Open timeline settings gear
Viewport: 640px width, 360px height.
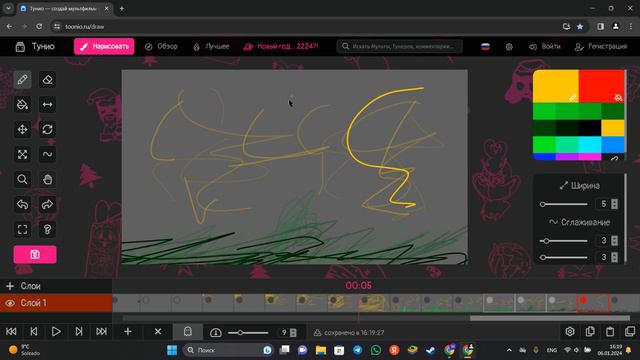click(570, 331)
